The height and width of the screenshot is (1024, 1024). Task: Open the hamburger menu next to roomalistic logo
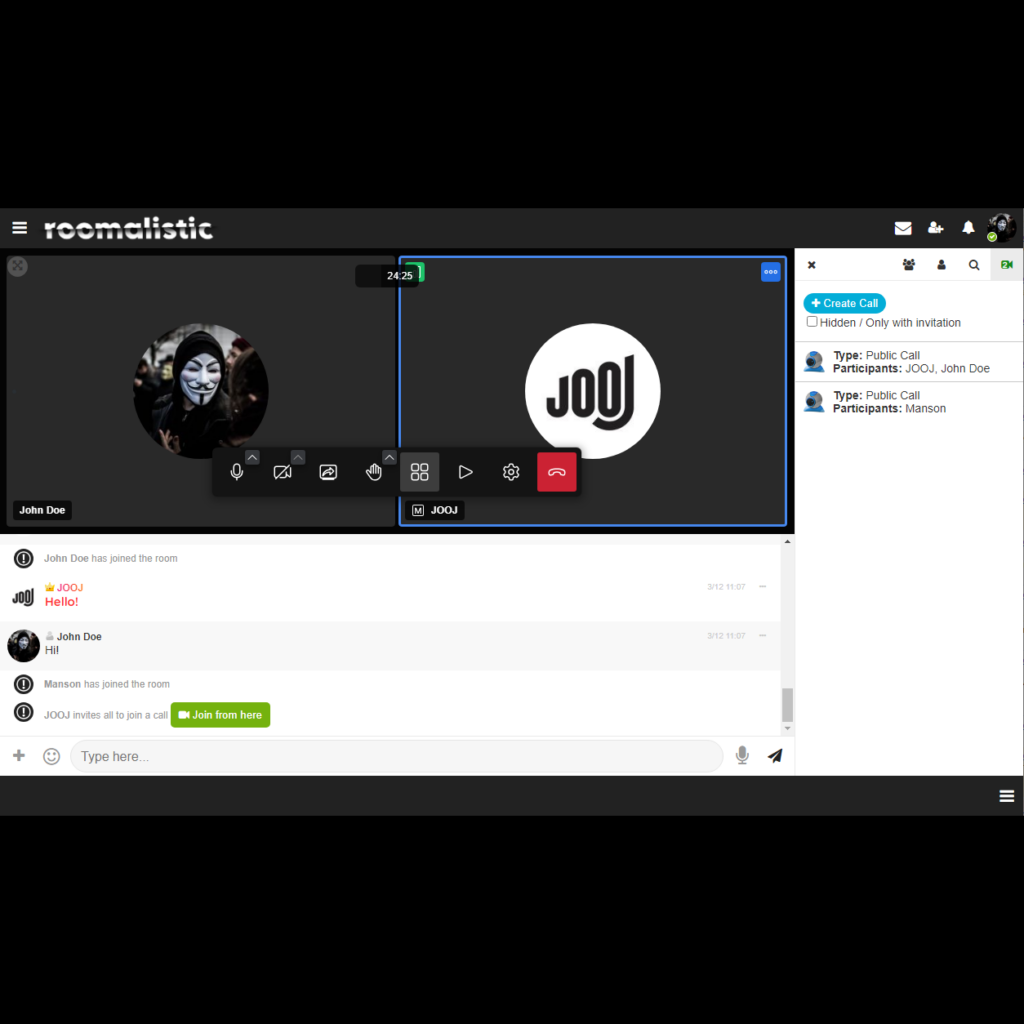click(x=19, y=227)
